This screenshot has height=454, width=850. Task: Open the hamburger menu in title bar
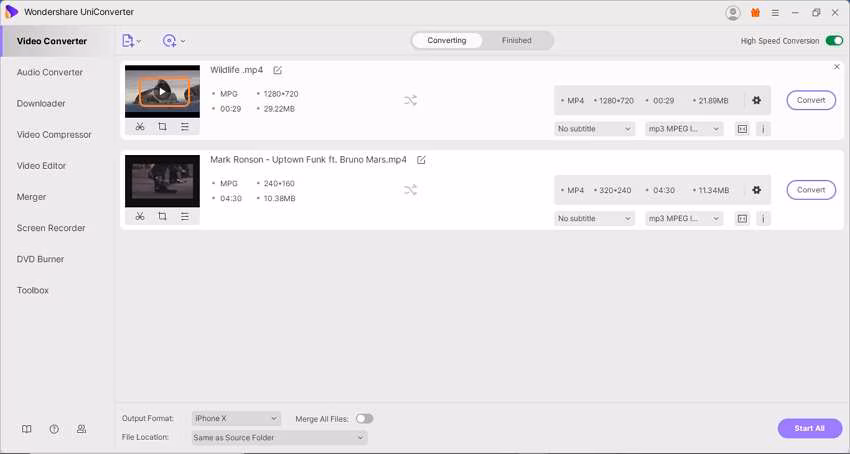coord(775,13)
